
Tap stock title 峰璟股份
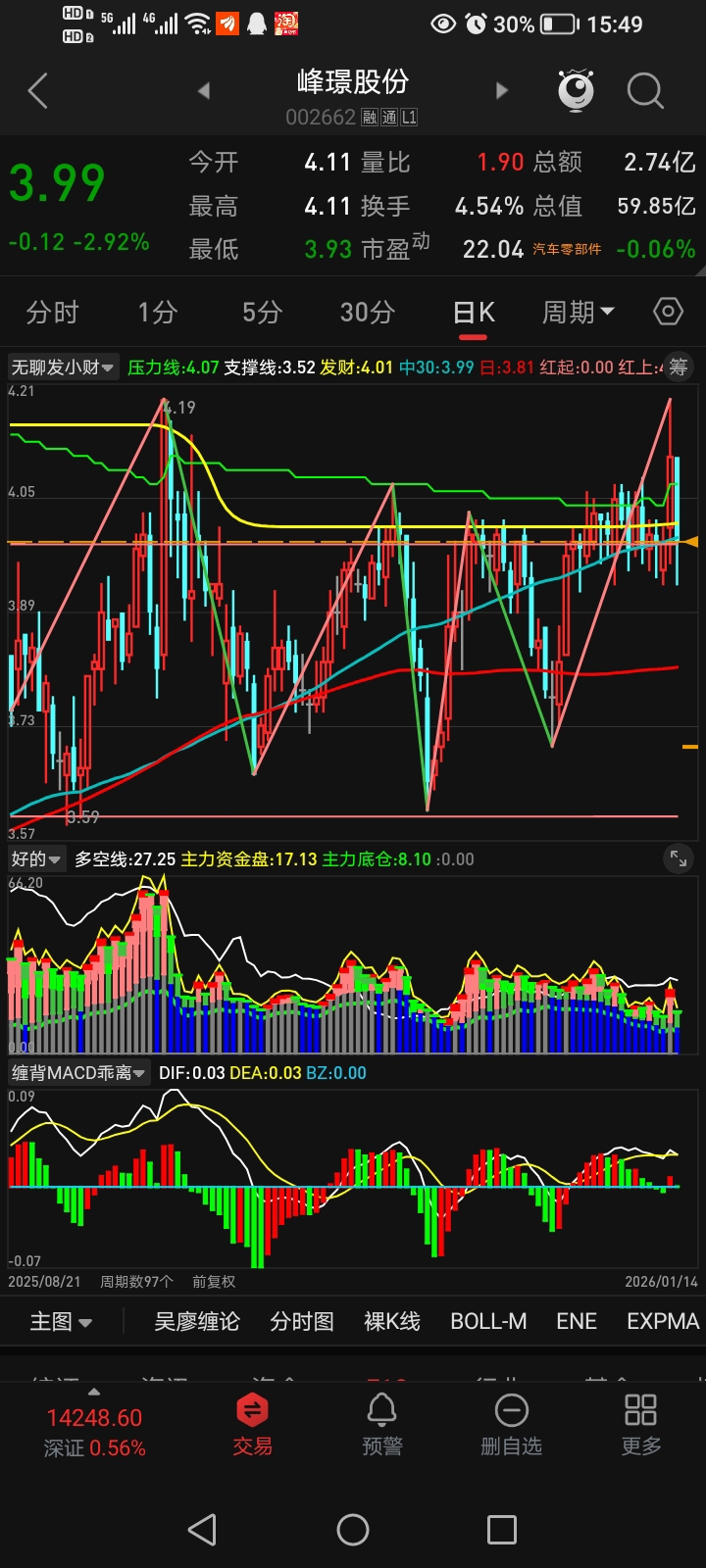(x=353, y=82)
